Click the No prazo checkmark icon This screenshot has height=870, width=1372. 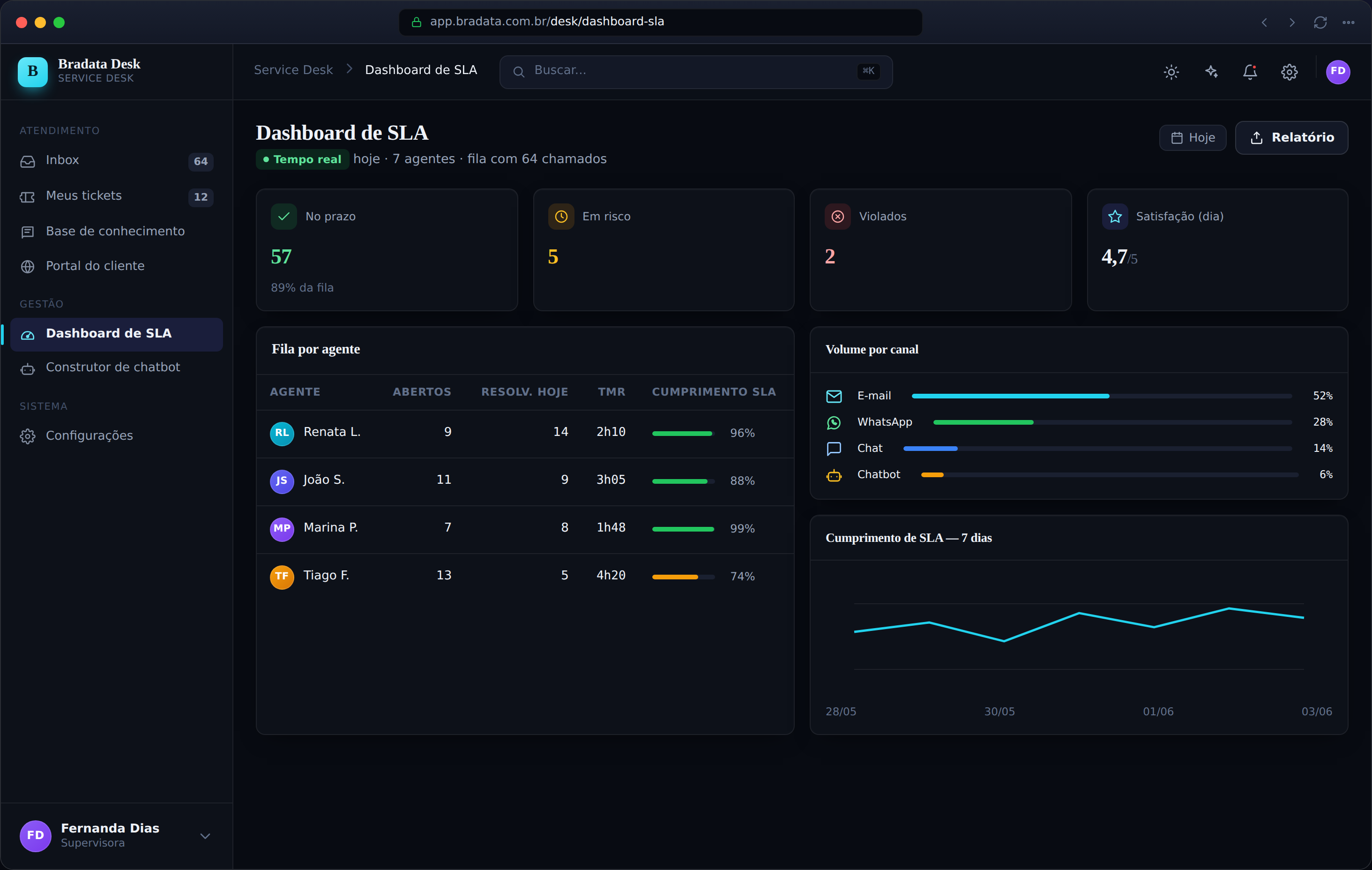click(284, 217)
